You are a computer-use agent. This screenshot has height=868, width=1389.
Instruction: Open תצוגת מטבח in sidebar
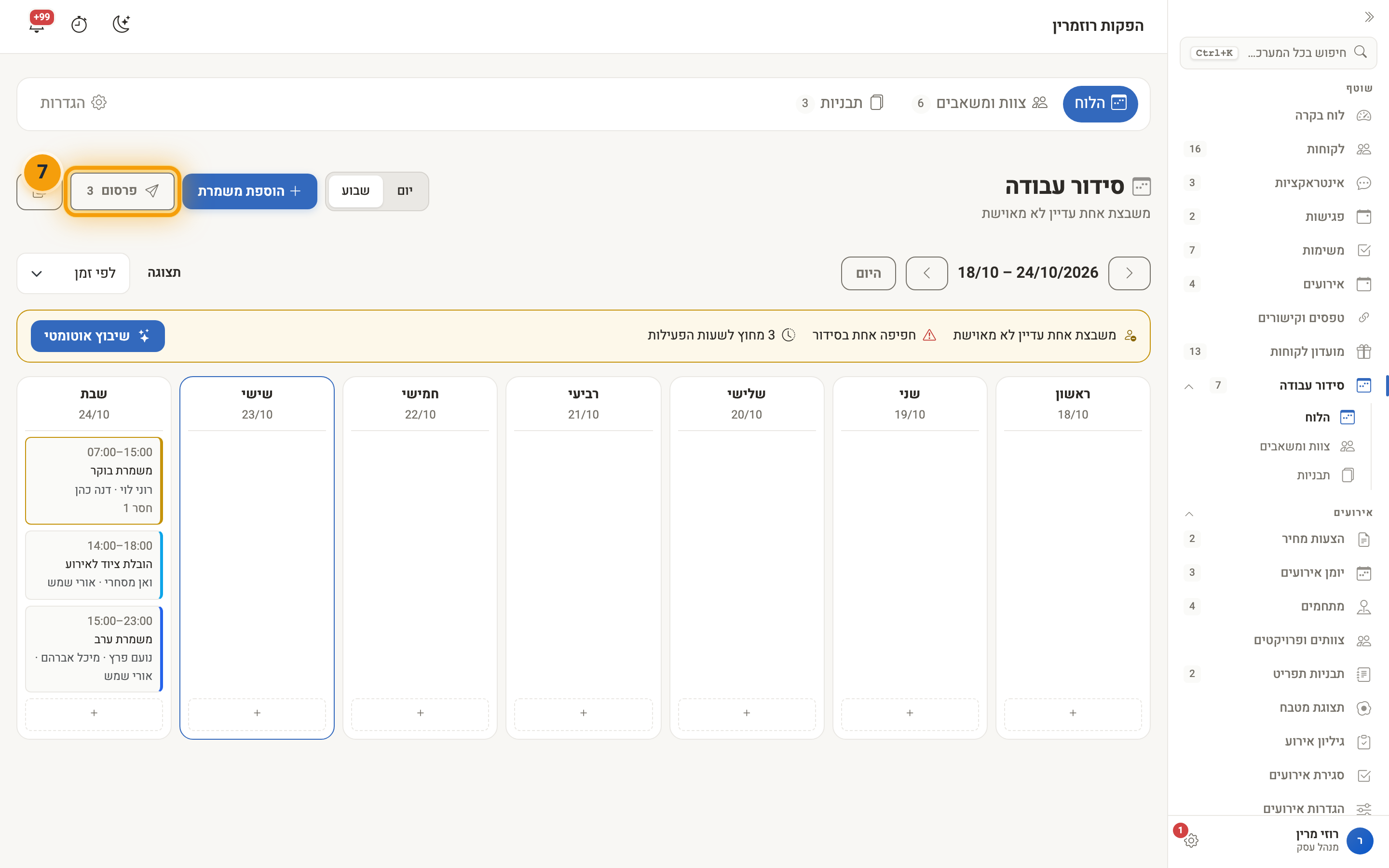click(x=1278, y=708)
